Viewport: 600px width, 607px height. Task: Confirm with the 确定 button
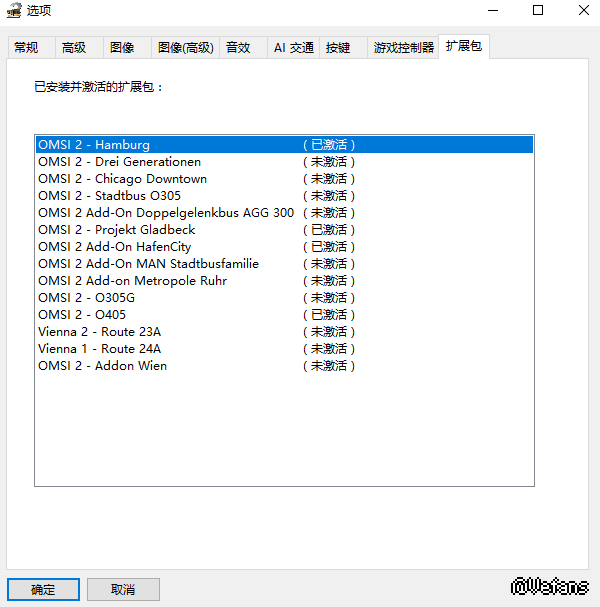click(43, 589)
